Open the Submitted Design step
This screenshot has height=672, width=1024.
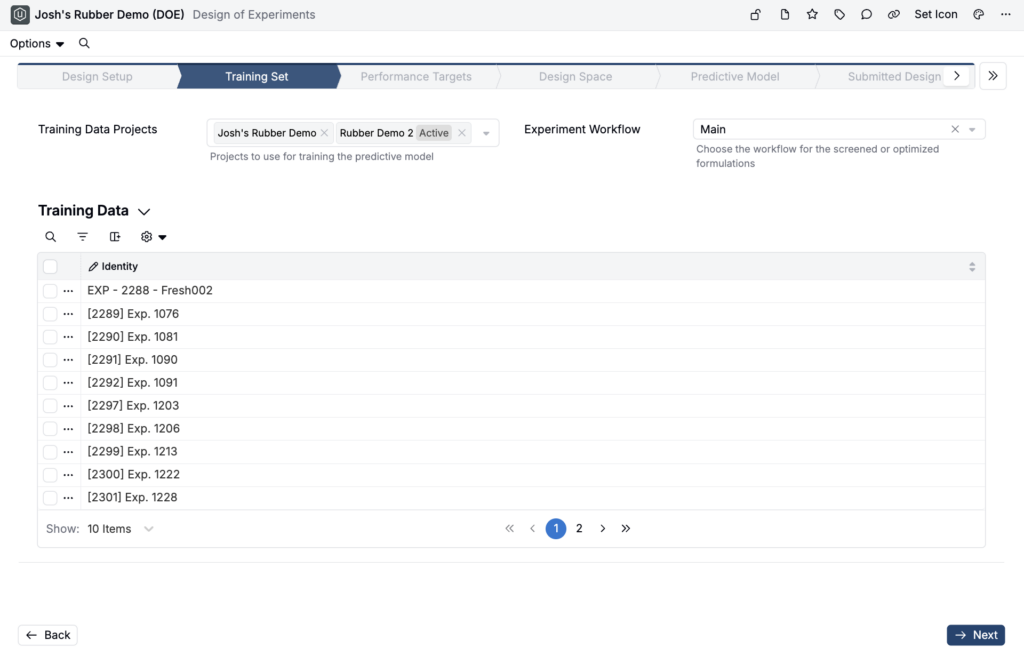[x=894, y=76]
